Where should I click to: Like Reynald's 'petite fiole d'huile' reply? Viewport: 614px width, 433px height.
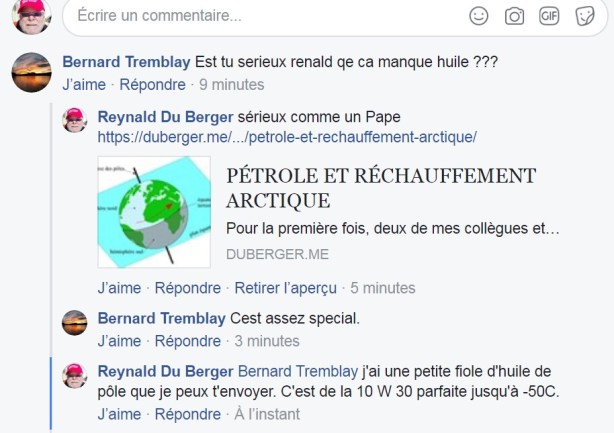click(x=119, y=414)
